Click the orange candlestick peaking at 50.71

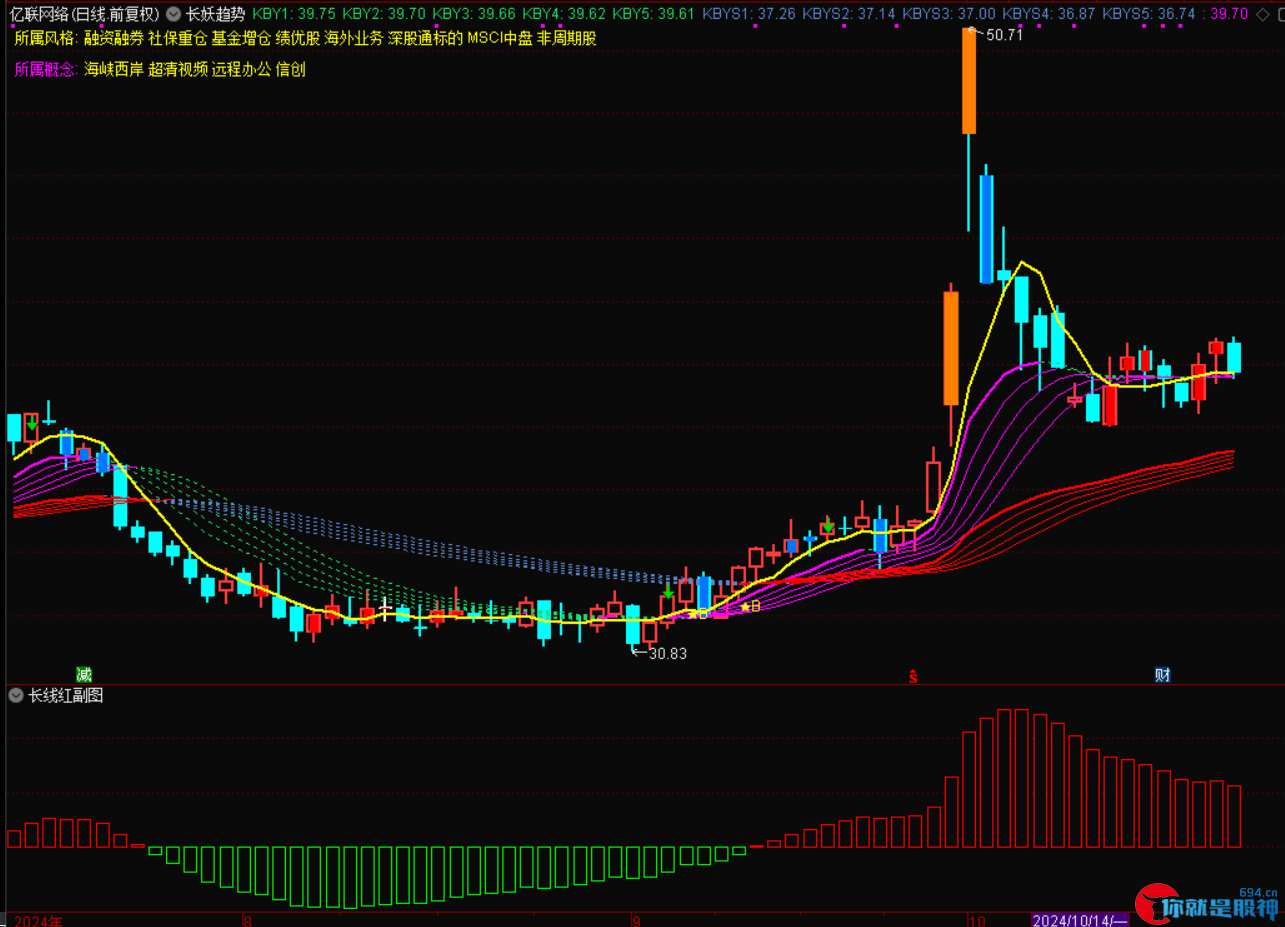tap(968, 80)
